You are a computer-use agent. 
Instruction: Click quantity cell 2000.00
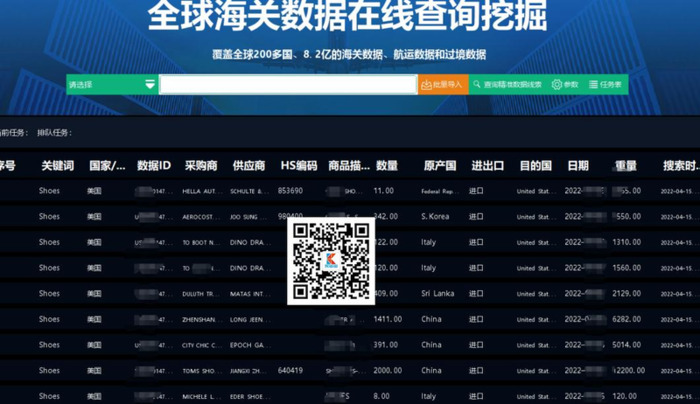[x=388, y=371]
